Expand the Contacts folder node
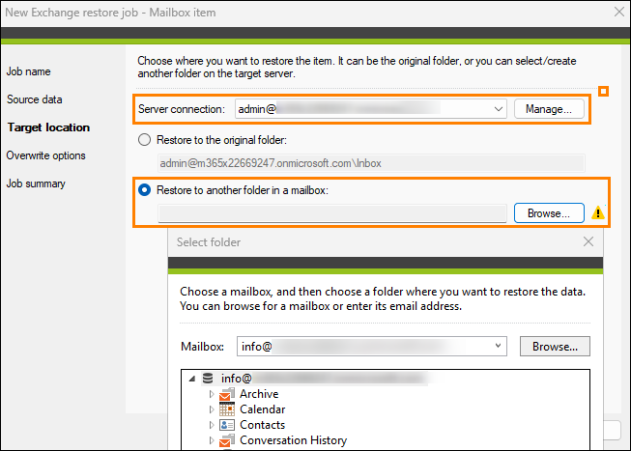 coord(211,425)
